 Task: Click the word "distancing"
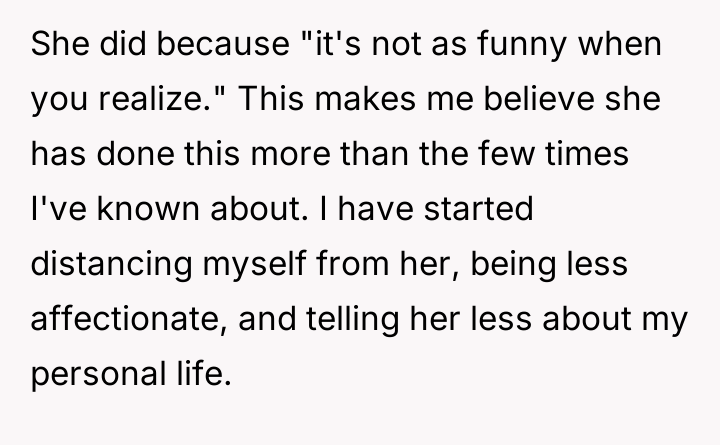click(x=111, y=265)
